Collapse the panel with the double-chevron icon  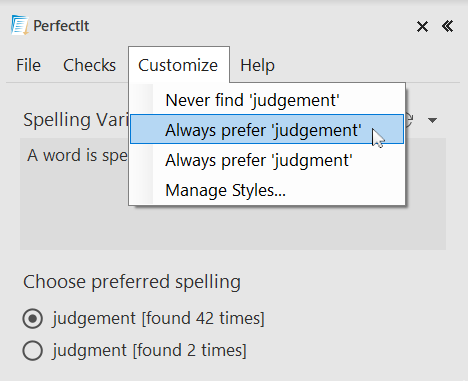click(447, 26)
